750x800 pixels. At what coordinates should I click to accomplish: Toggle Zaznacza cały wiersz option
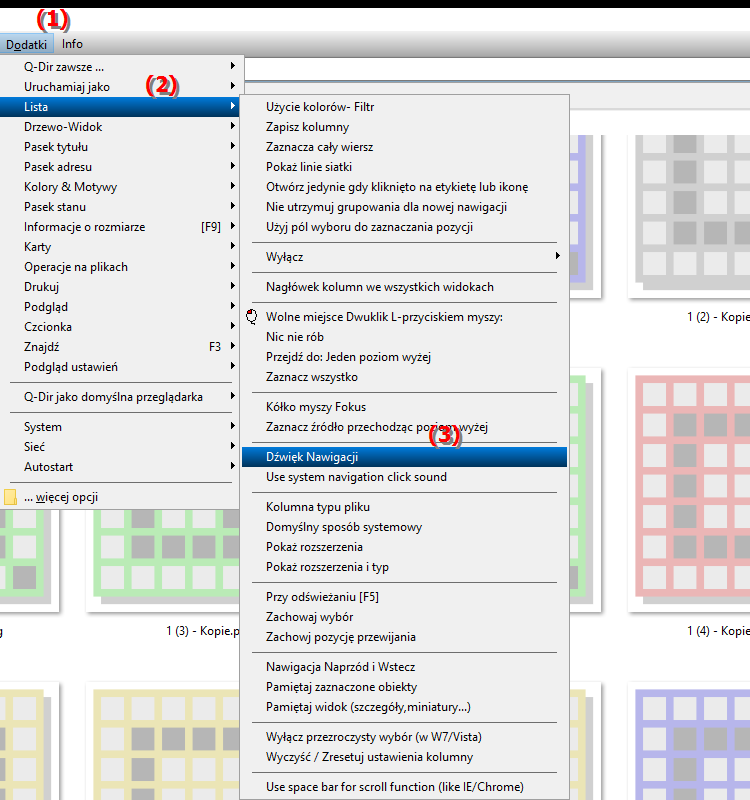(x=404, y=147)
